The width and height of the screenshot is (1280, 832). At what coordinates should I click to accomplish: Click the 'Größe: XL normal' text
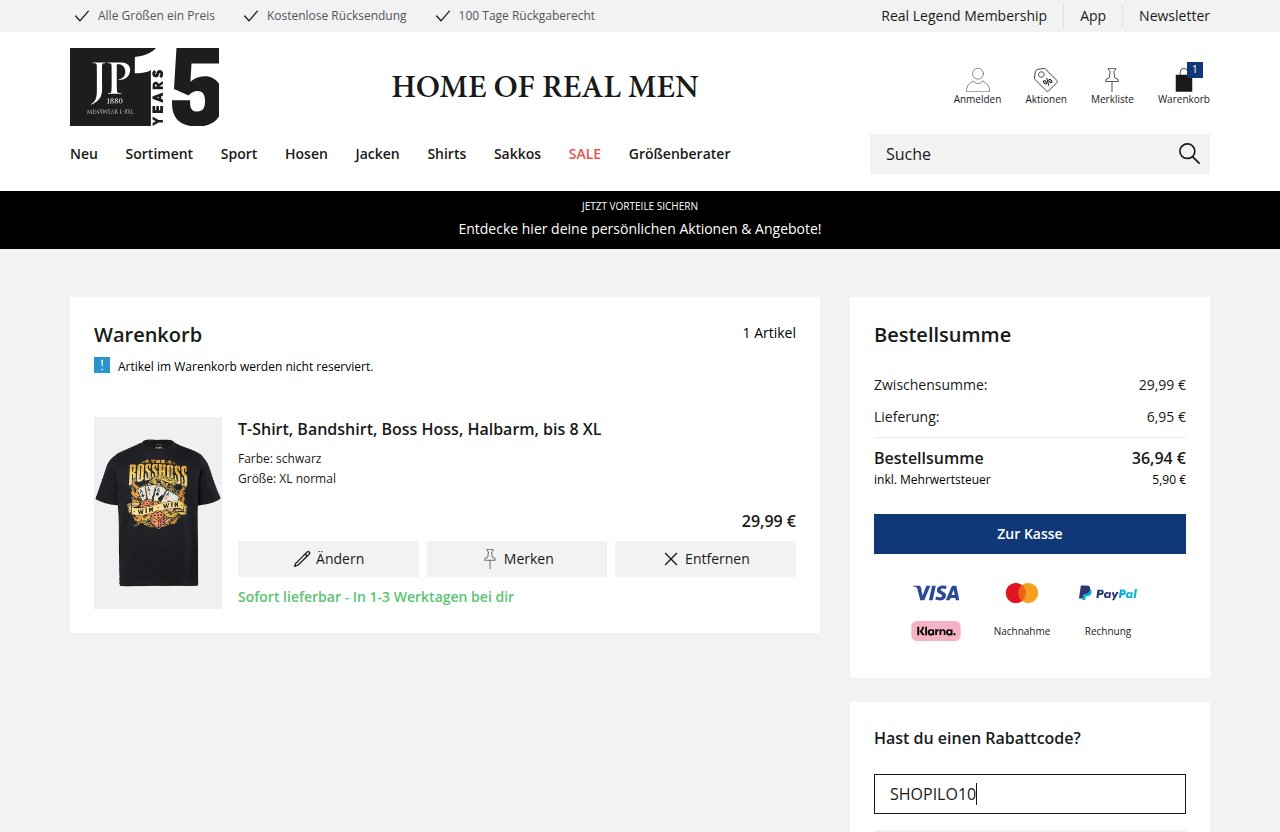tap(287, 478)
